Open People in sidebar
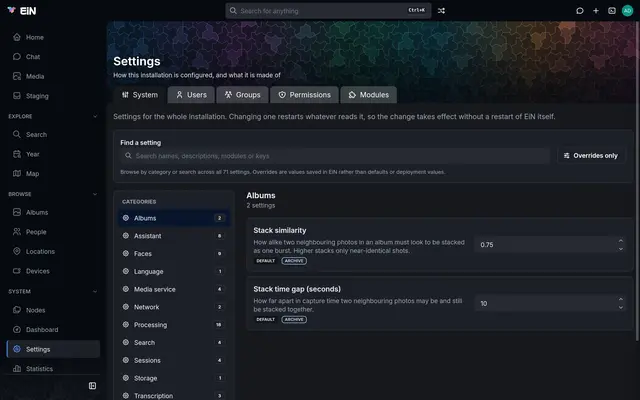Viewport: 640px width, 400px height. coord(53,232)
